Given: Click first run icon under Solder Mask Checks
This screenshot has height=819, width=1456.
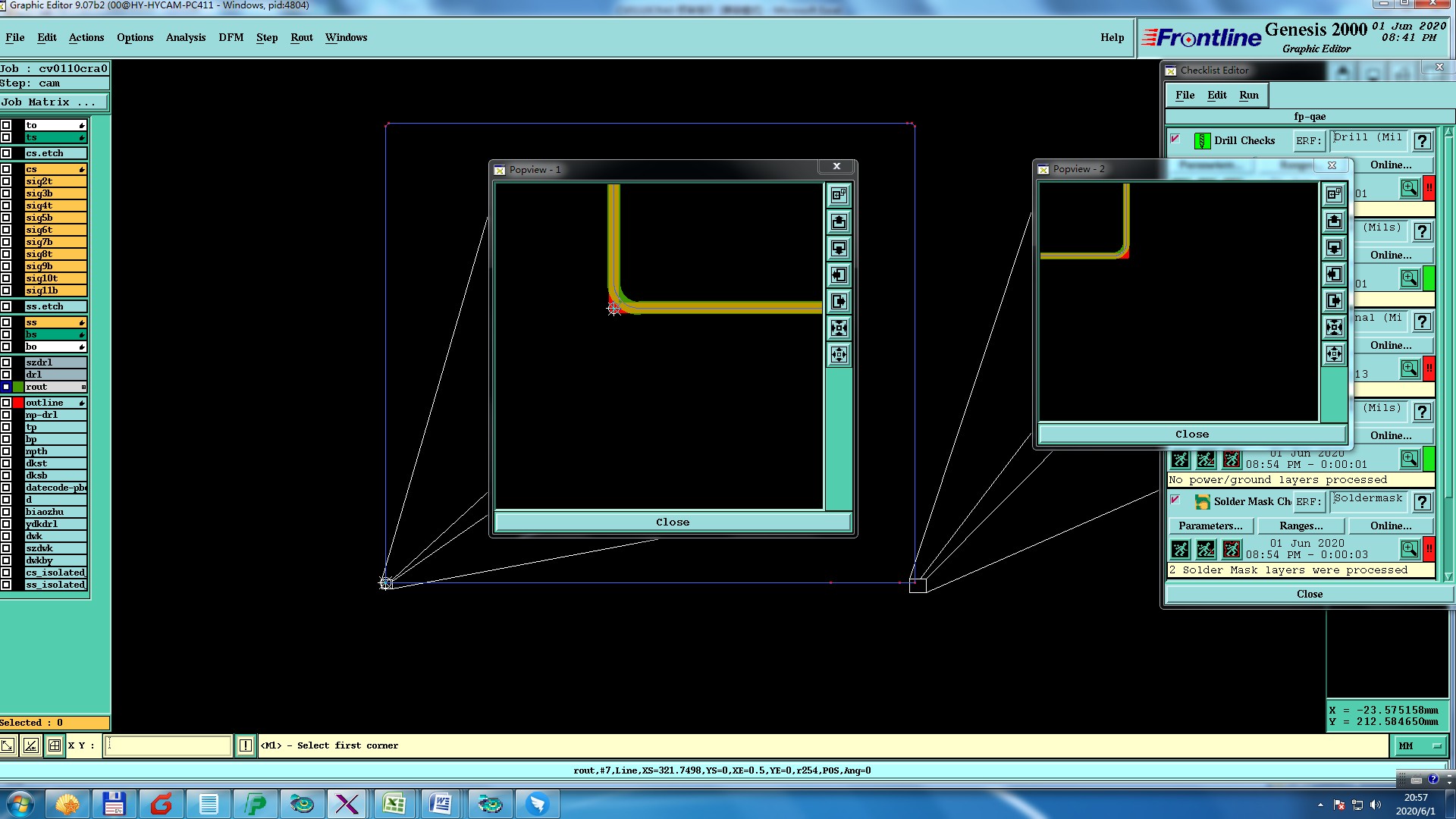Looking at the screenshot, I should (1180, 549).
